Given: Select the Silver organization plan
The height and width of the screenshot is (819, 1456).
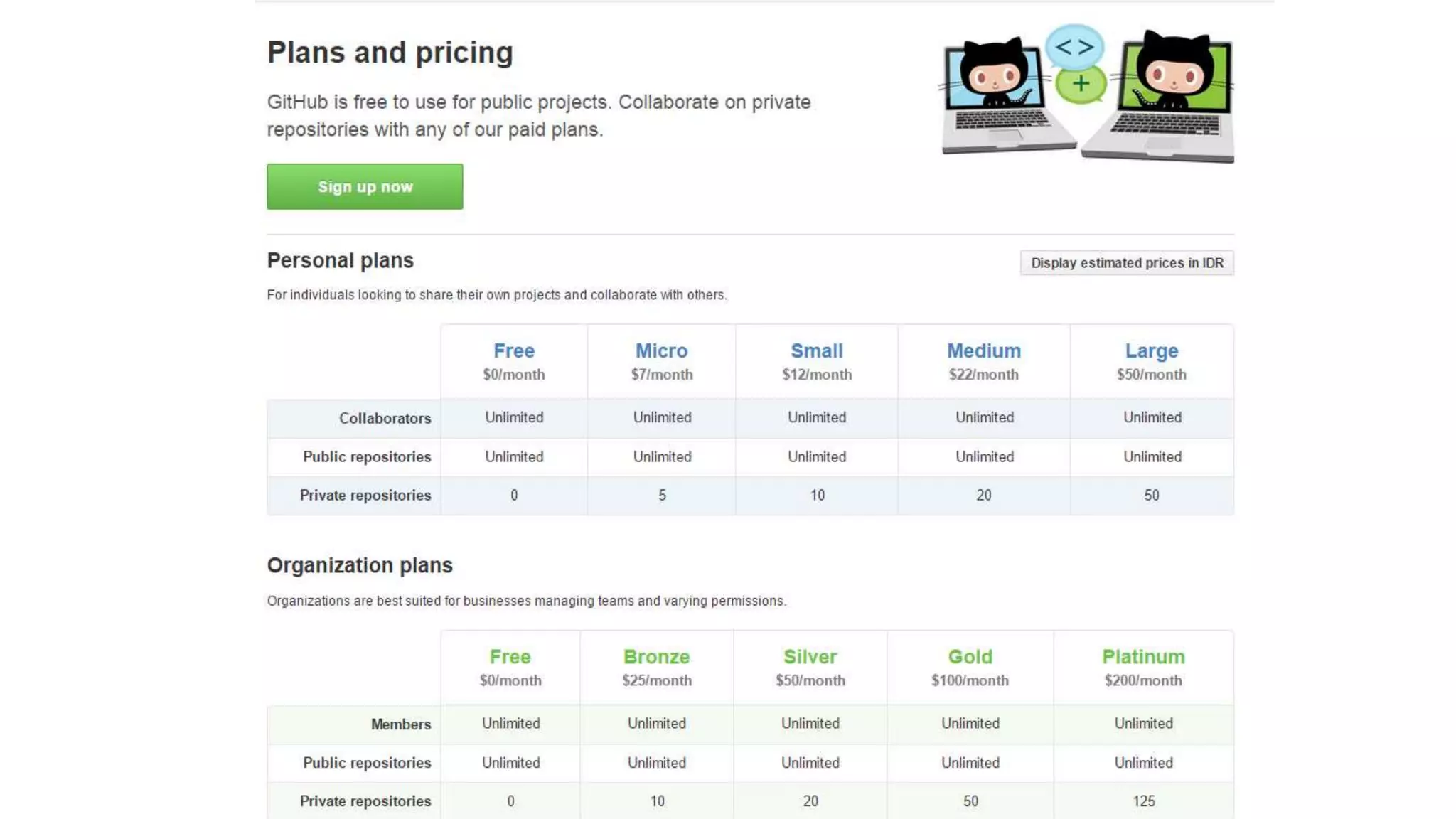Looking at the screenshot, I should (x=810, y=657).
